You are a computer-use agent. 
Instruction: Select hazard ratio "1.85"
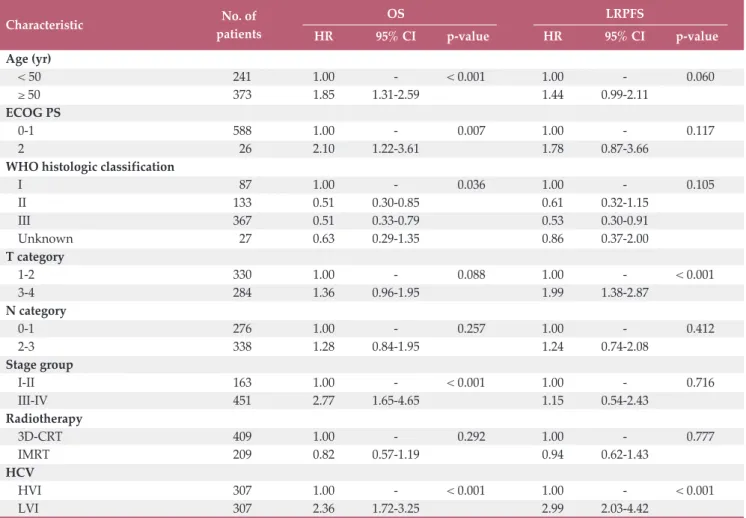pos(324,95)
